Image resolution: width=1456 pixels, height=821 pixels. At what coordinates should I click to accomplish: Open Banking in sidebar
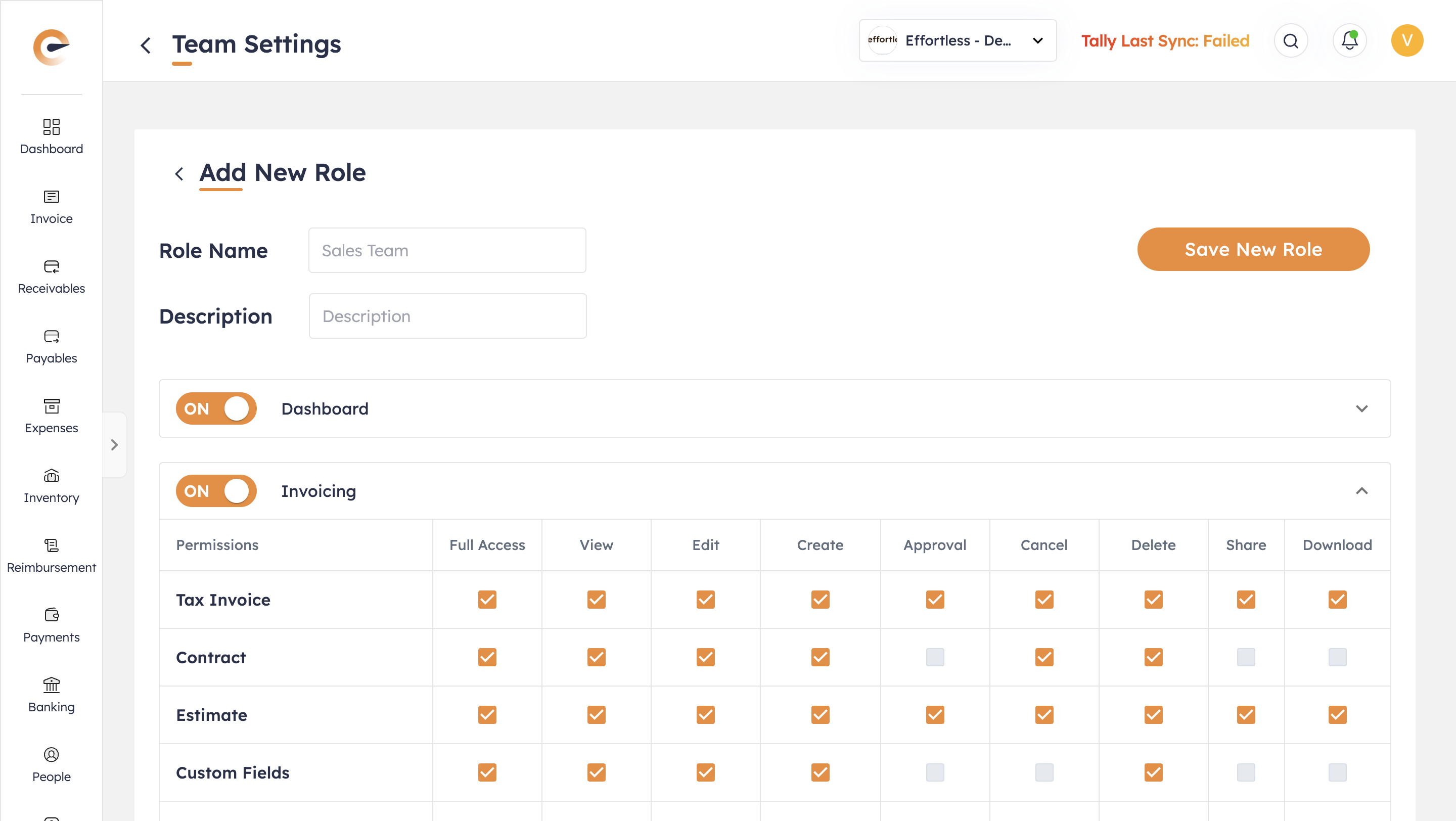52,695
